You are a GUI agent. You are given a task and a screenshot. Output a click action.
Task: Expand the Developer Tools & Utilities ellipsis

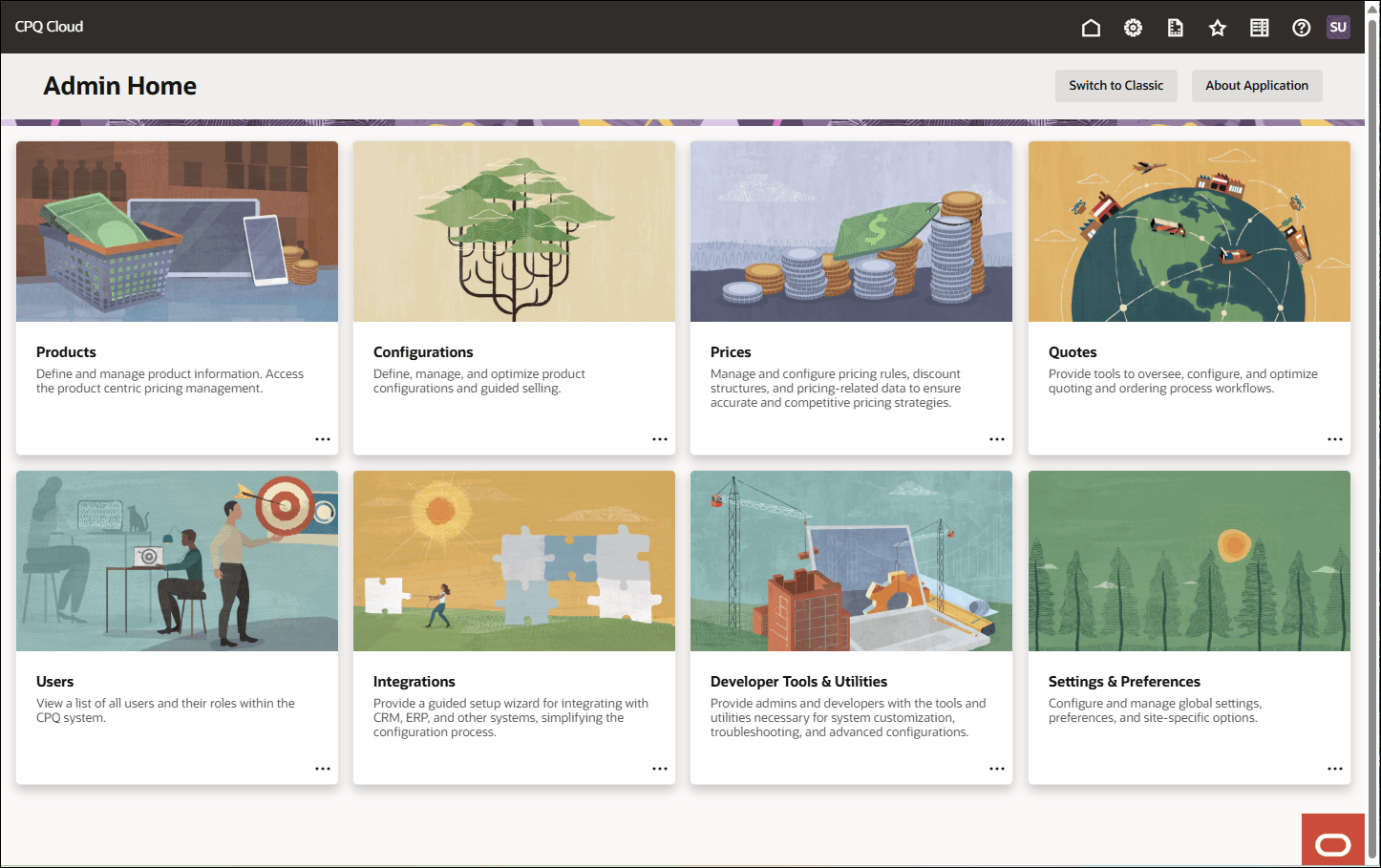click(997, 769)
